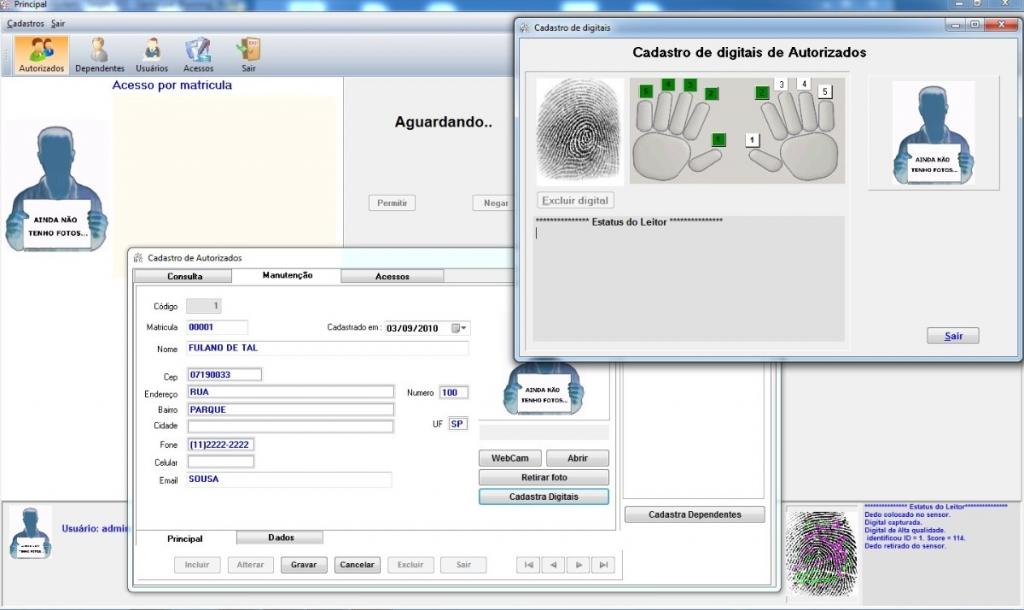Jump to last record navigation button
The height and width of the screenshot is (610, 1024).
(x=602, y=565)
